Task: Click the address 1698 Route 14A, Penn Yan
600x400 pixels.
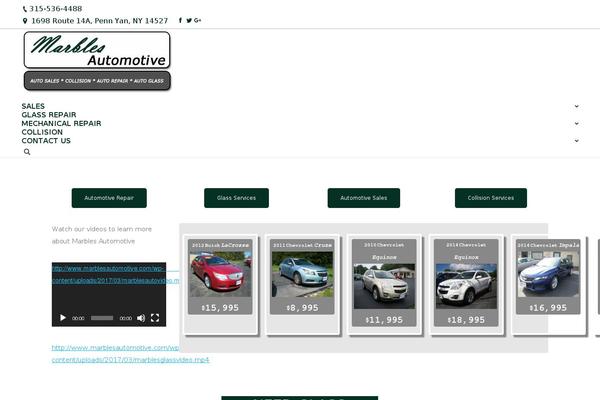Action: click(99, 21)
